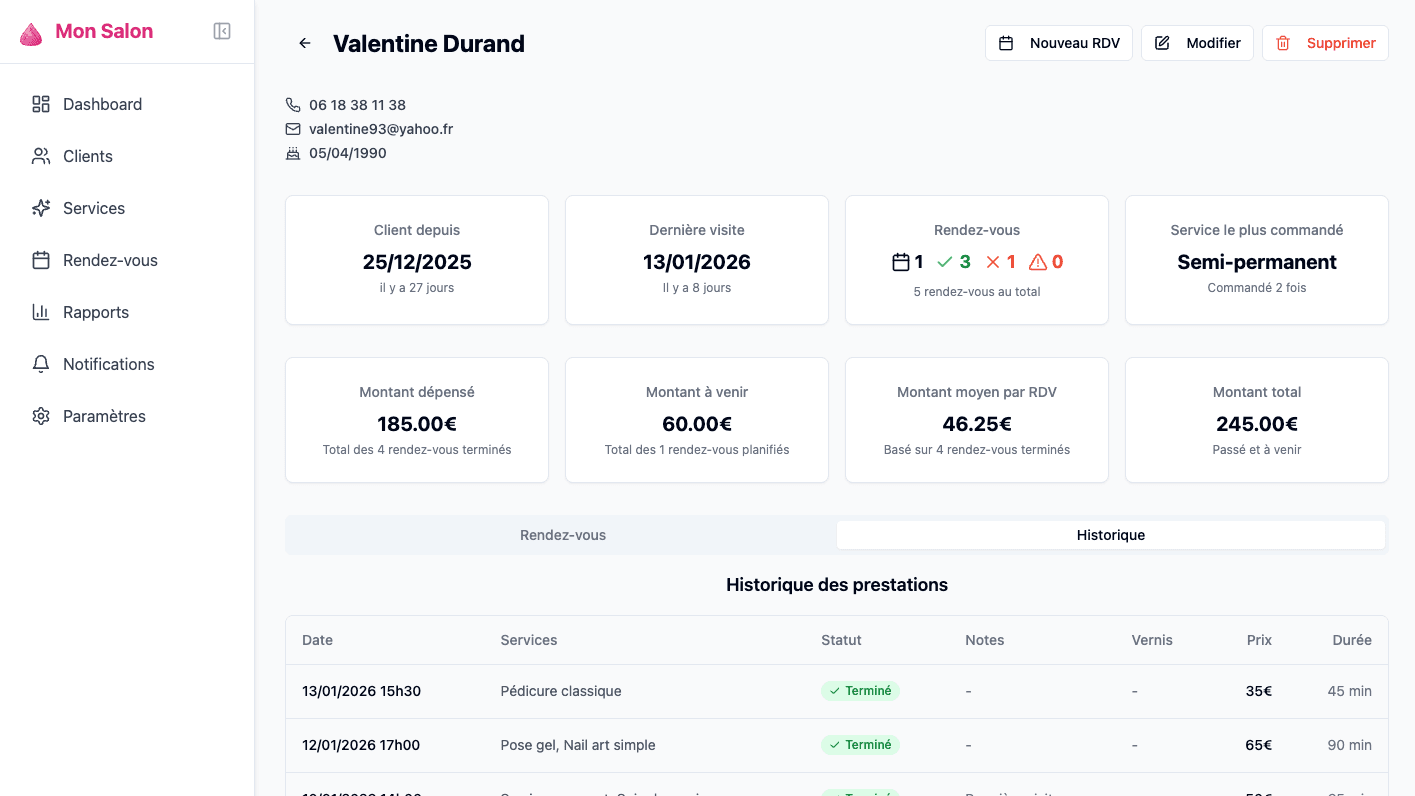Open Paramètres using the gear icon
Screen dimensions: 1415x796
pyautogui.click(x=41, y=416)
